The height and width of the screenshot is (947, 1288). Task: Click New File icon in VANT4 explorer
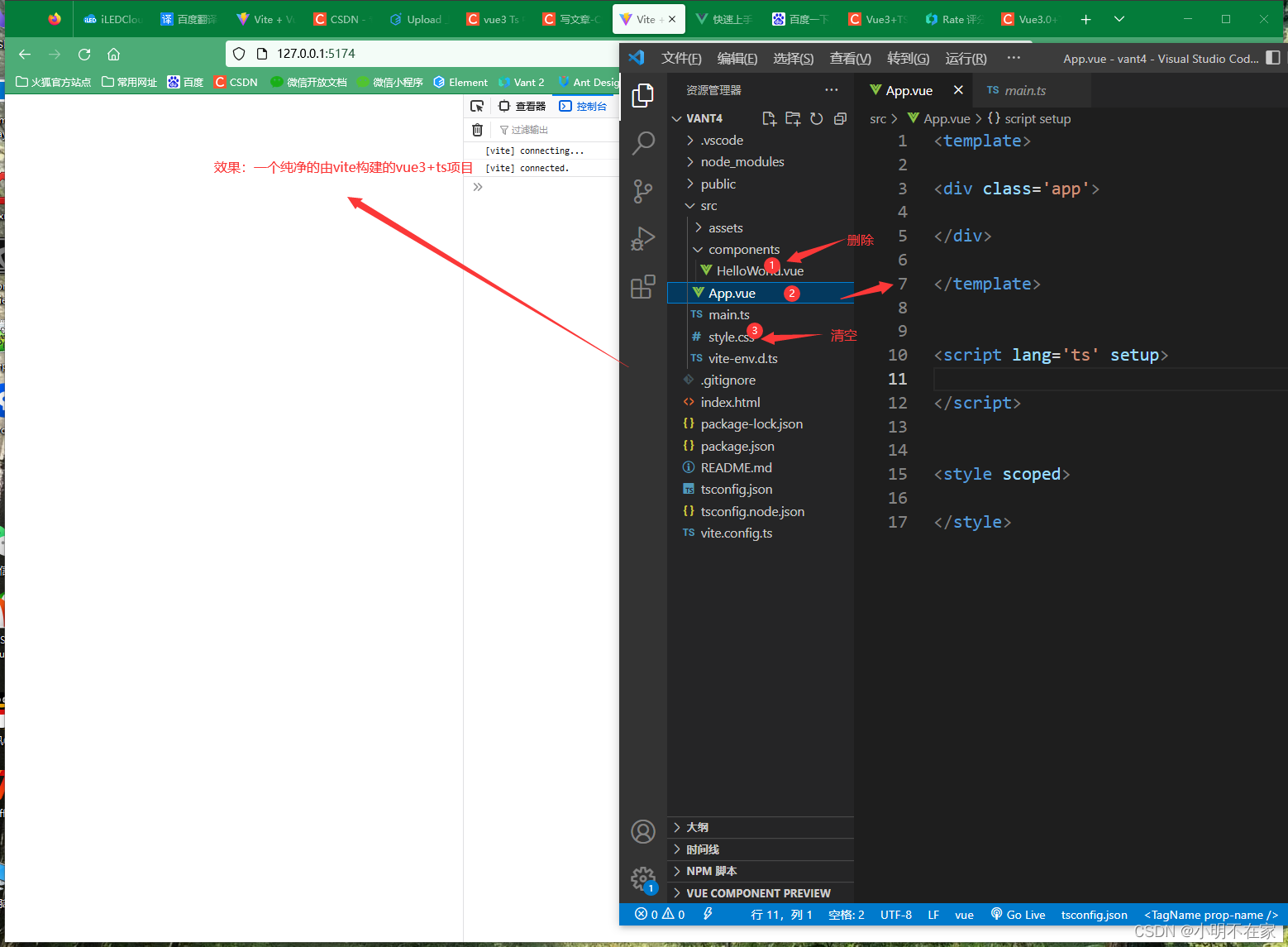[769, 118]
